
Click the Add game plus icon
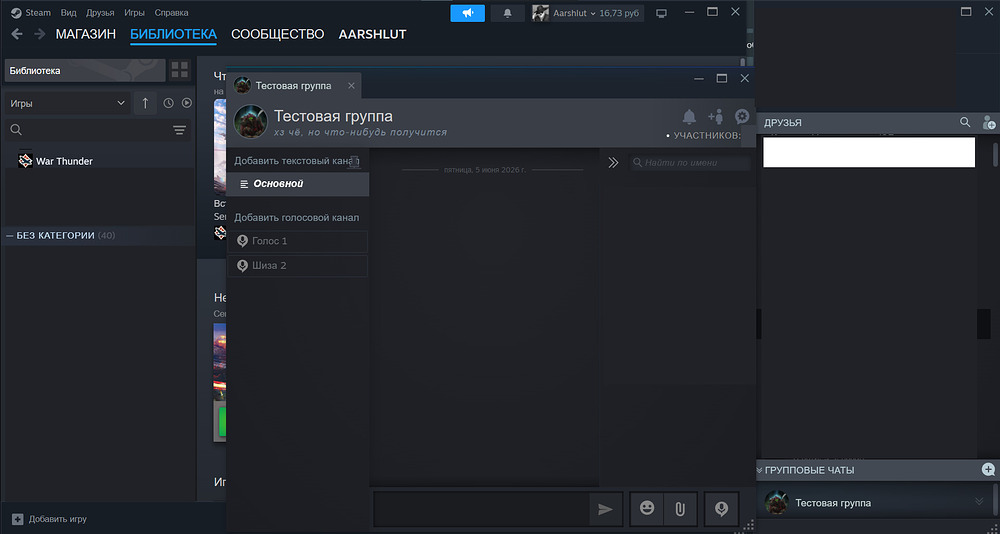17,519
